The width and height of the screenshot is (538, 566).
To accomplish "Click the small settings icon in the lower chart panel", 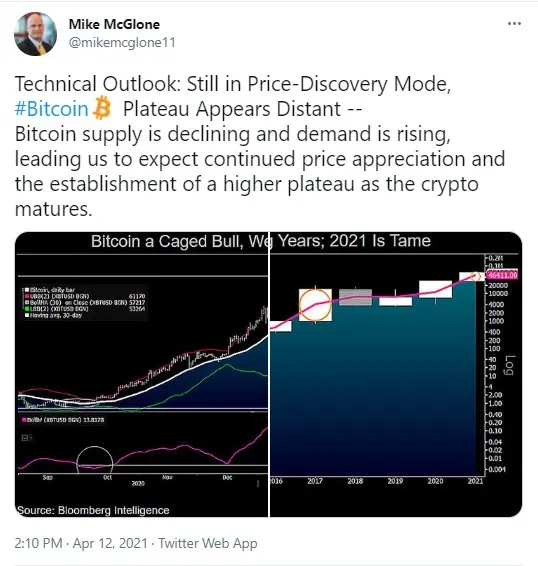I will tap(26, 438).
